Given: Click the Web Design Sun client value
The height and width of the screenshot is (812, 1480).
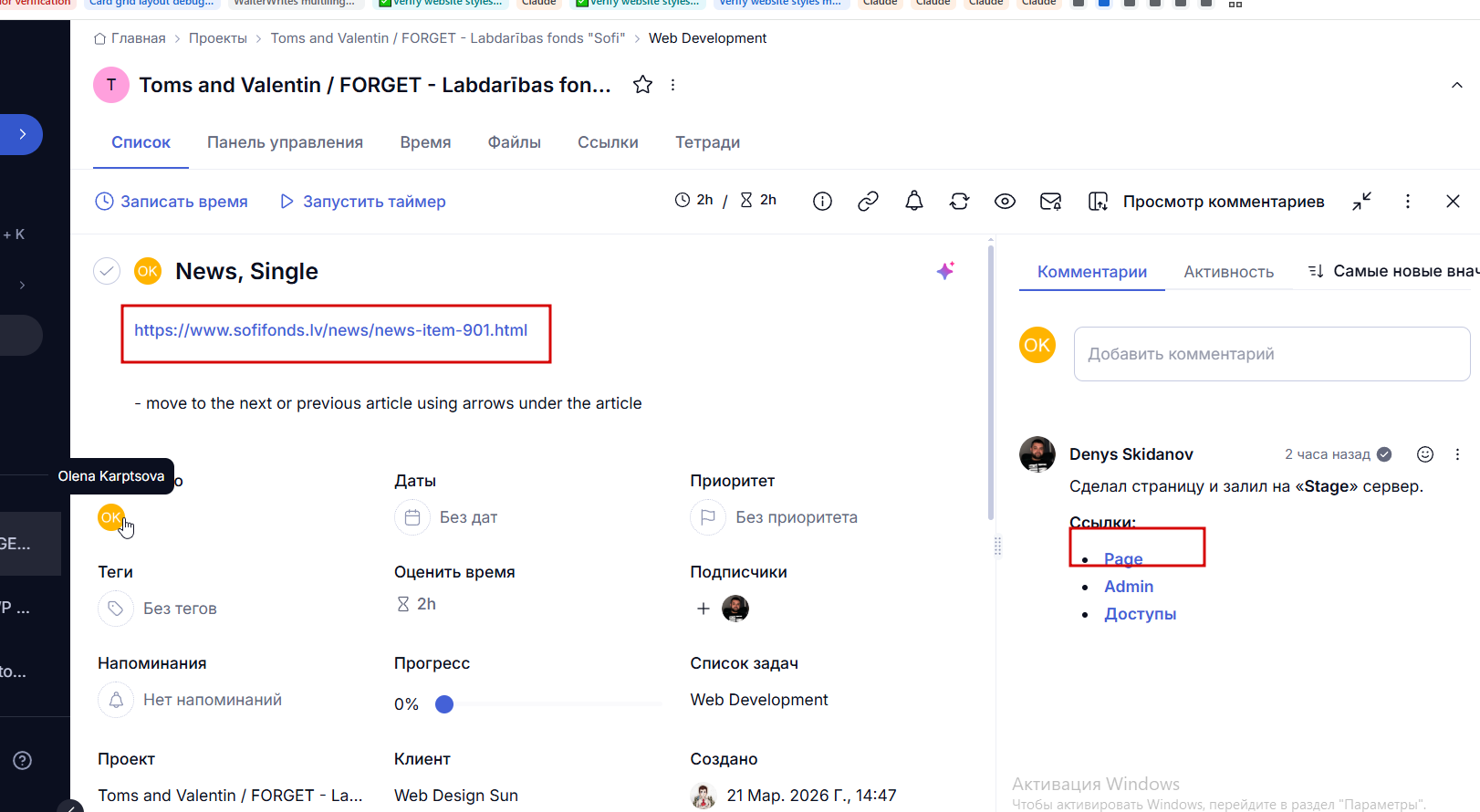Looking at the screenshot, I should (456, 796).
